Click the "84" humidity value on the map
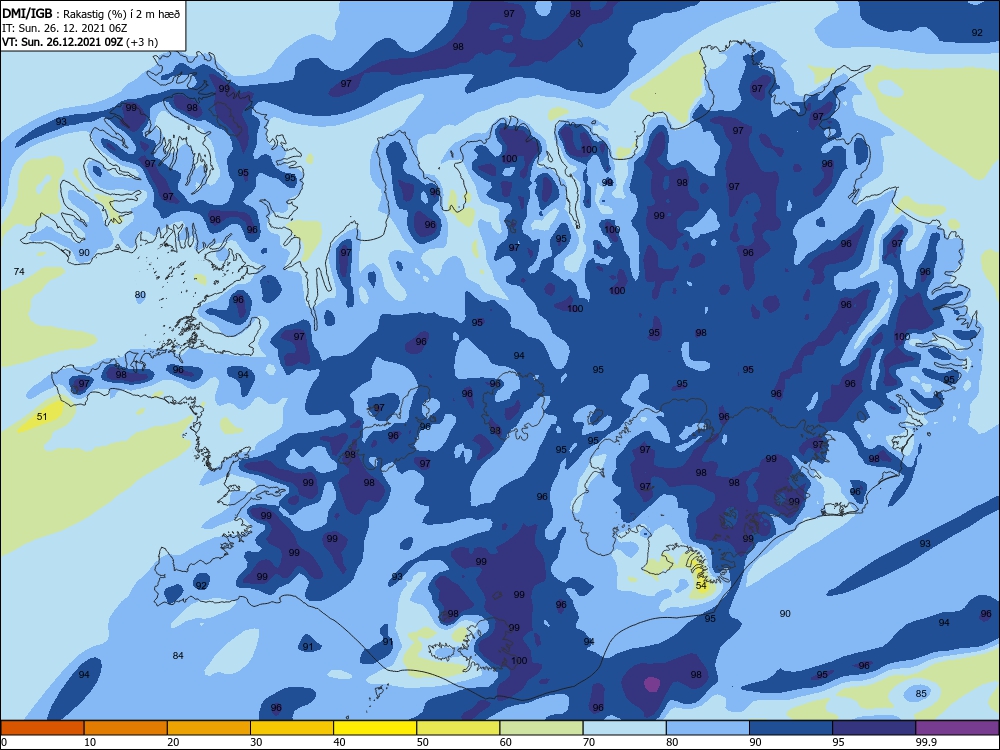 pos(178,656)
